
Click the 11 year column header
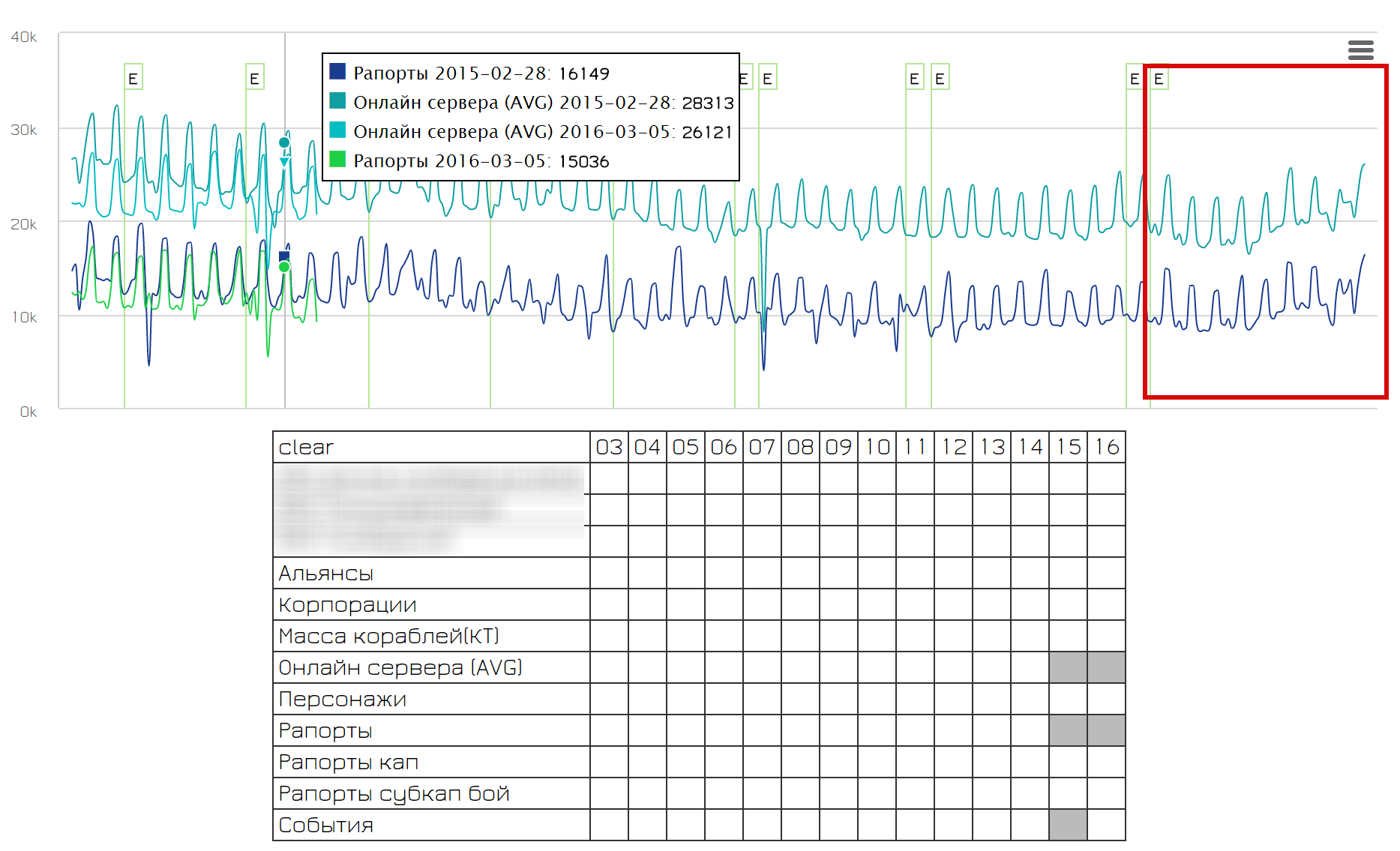[x=916, y=447]
